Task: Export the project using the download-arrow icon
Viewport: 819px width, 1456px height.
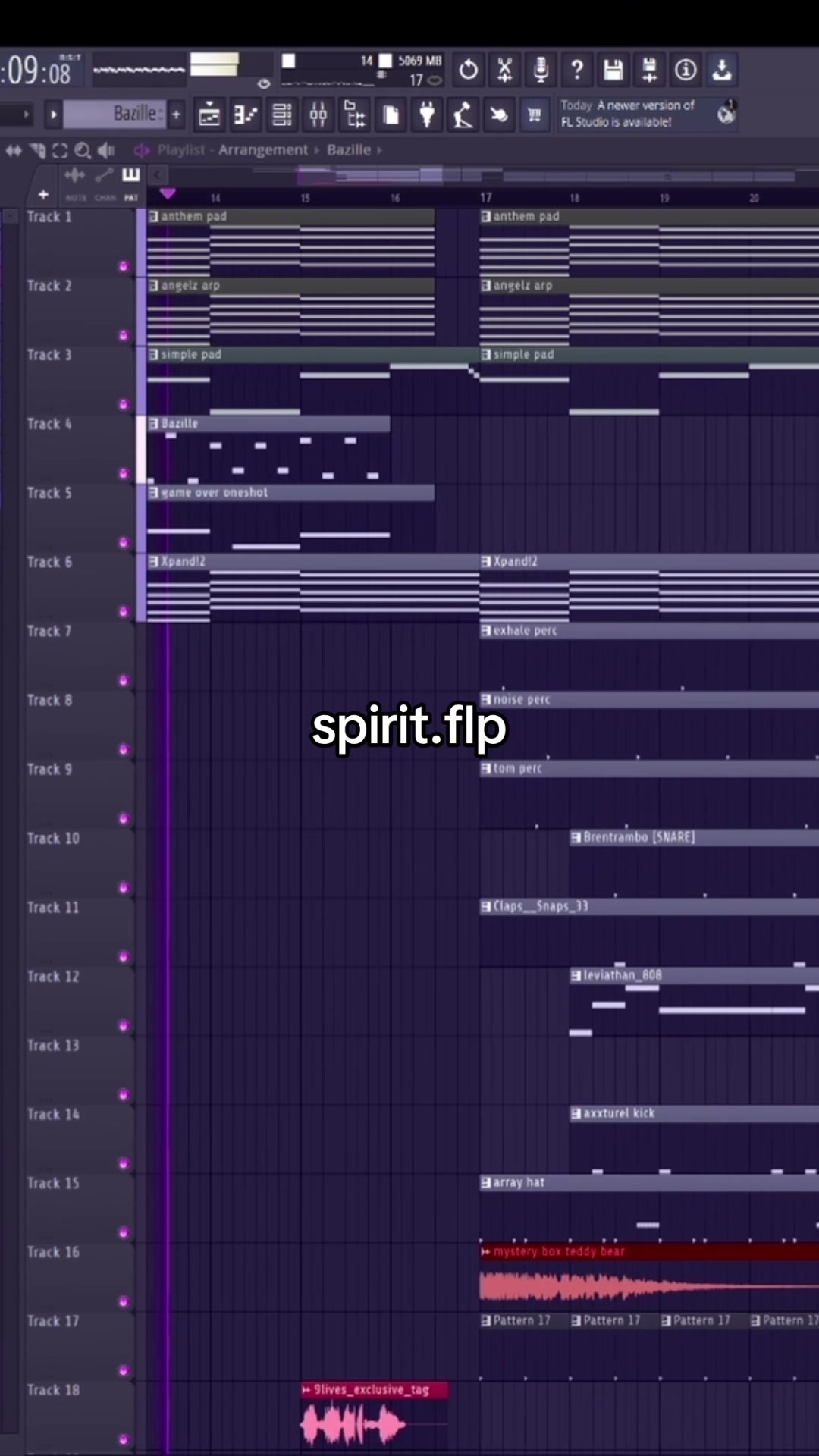Action: [722, 70]
